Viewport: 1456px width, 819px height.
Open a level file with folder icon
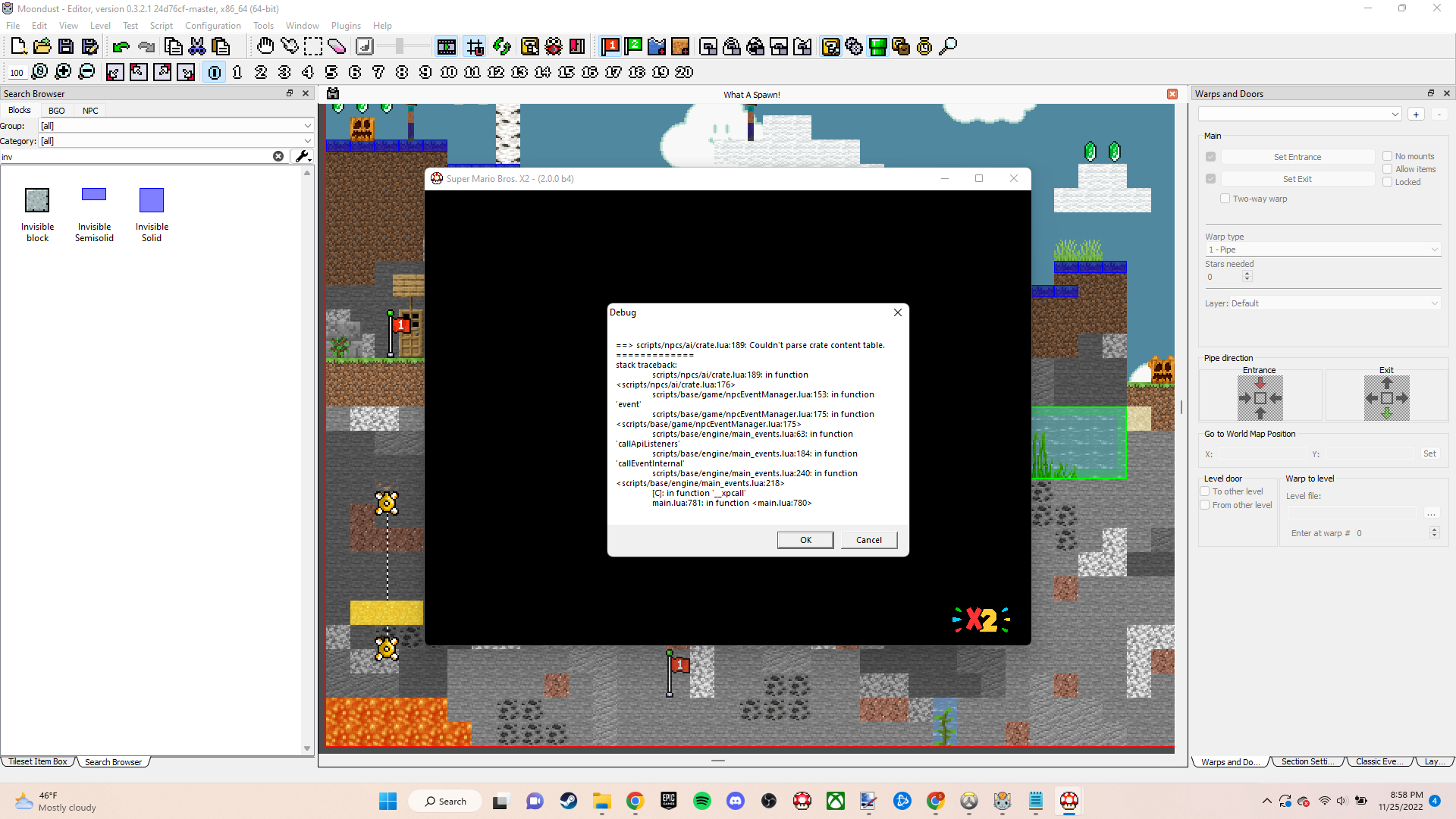42,47
